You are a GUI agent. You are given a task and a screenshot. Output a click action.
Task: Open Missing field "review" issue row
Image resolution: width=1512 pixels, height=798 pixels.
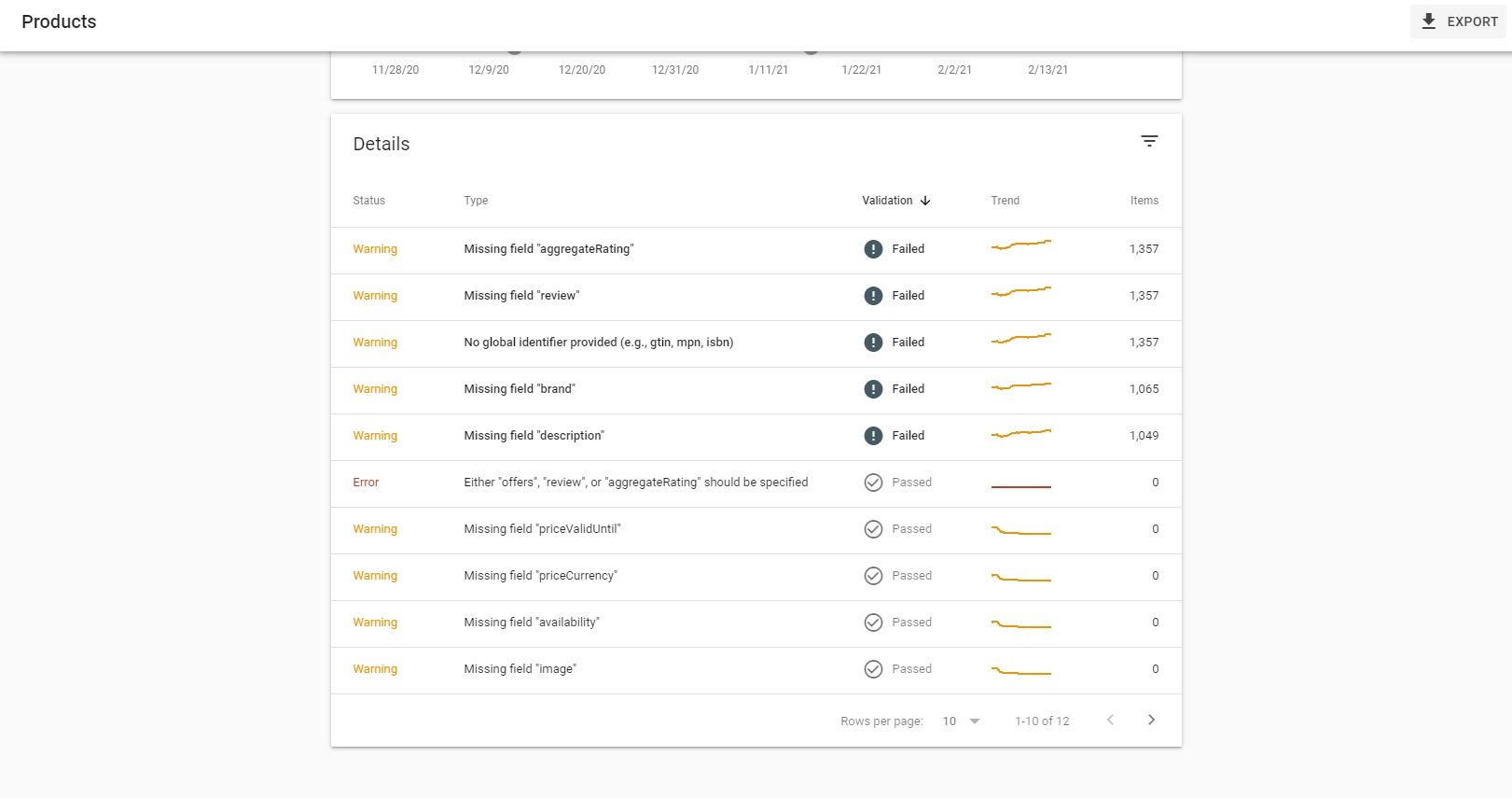[x=521, y=296]
